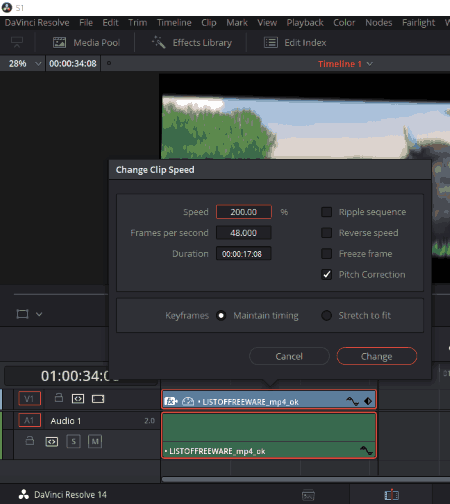
Task: Click the Duration field
Action: pyautogui.click(x=244, y=254)
